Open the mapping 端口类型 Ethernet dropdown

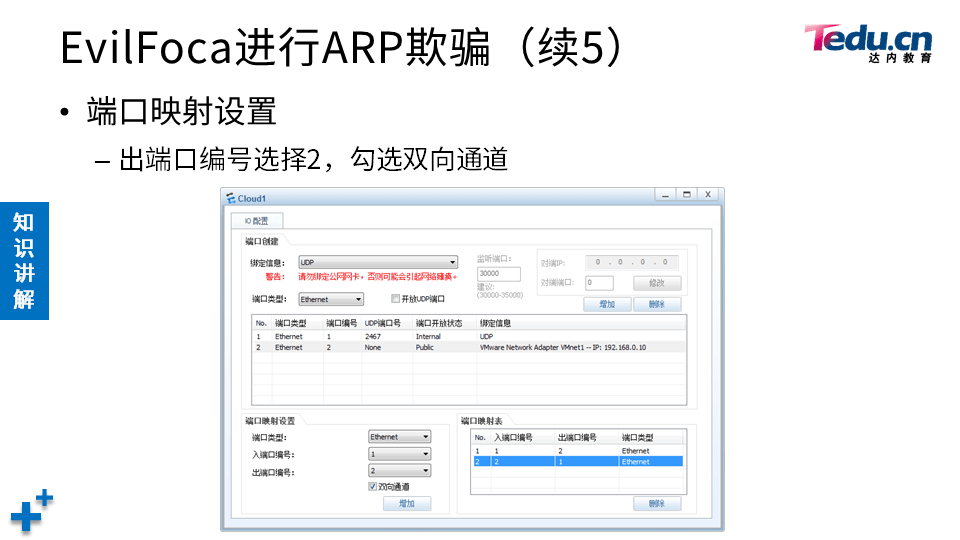click(x=400, y=437)
